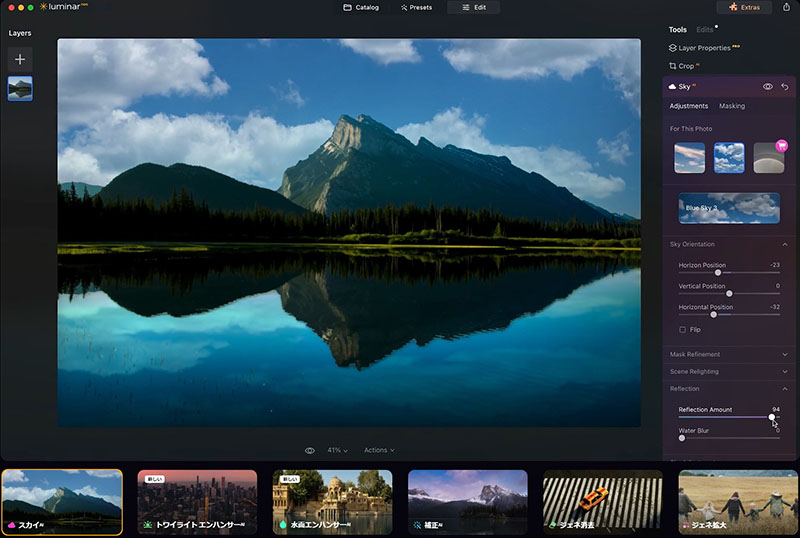Switch to the Tools panel tab

point(678,30)
